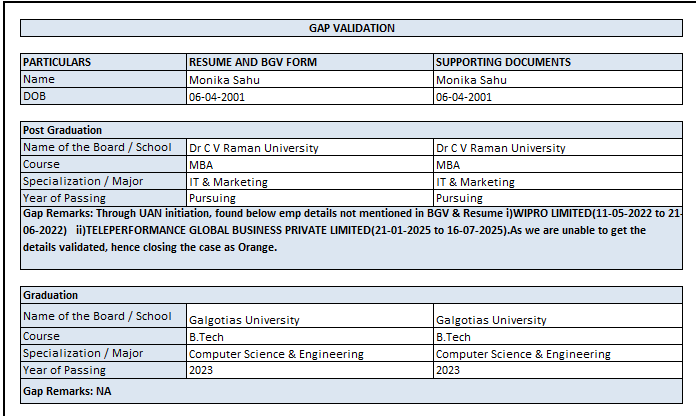
Task: Select the PARTICULARS header cell
Action: pyautogui.click(x=57, y=62)
